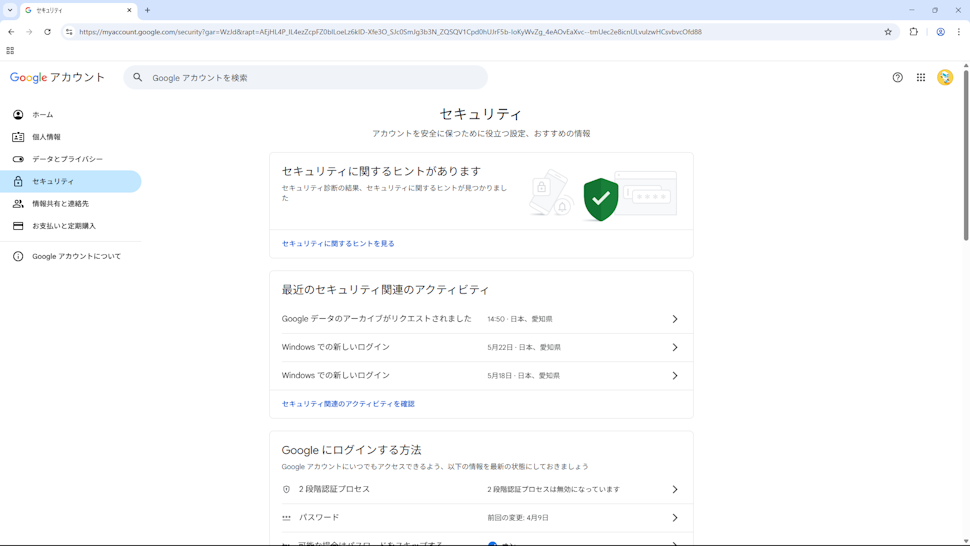The image size is (970, 546).
Task: Click 2 段階認証プロセスは無効になっています text
Action: (x=553, y=489)
